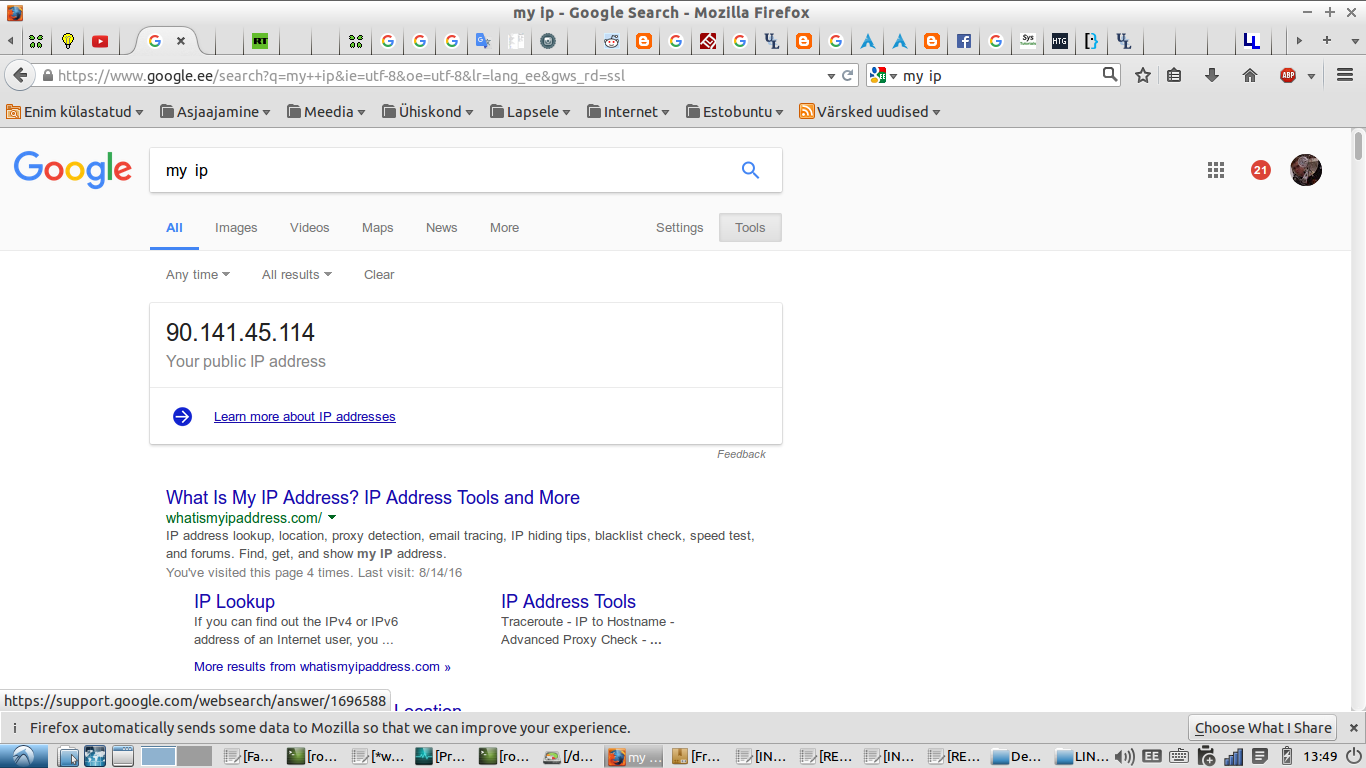Viewport: 1366px width, 768px height.
Task: Click Choose What I Share button
Action: (x=1263, y=728)
